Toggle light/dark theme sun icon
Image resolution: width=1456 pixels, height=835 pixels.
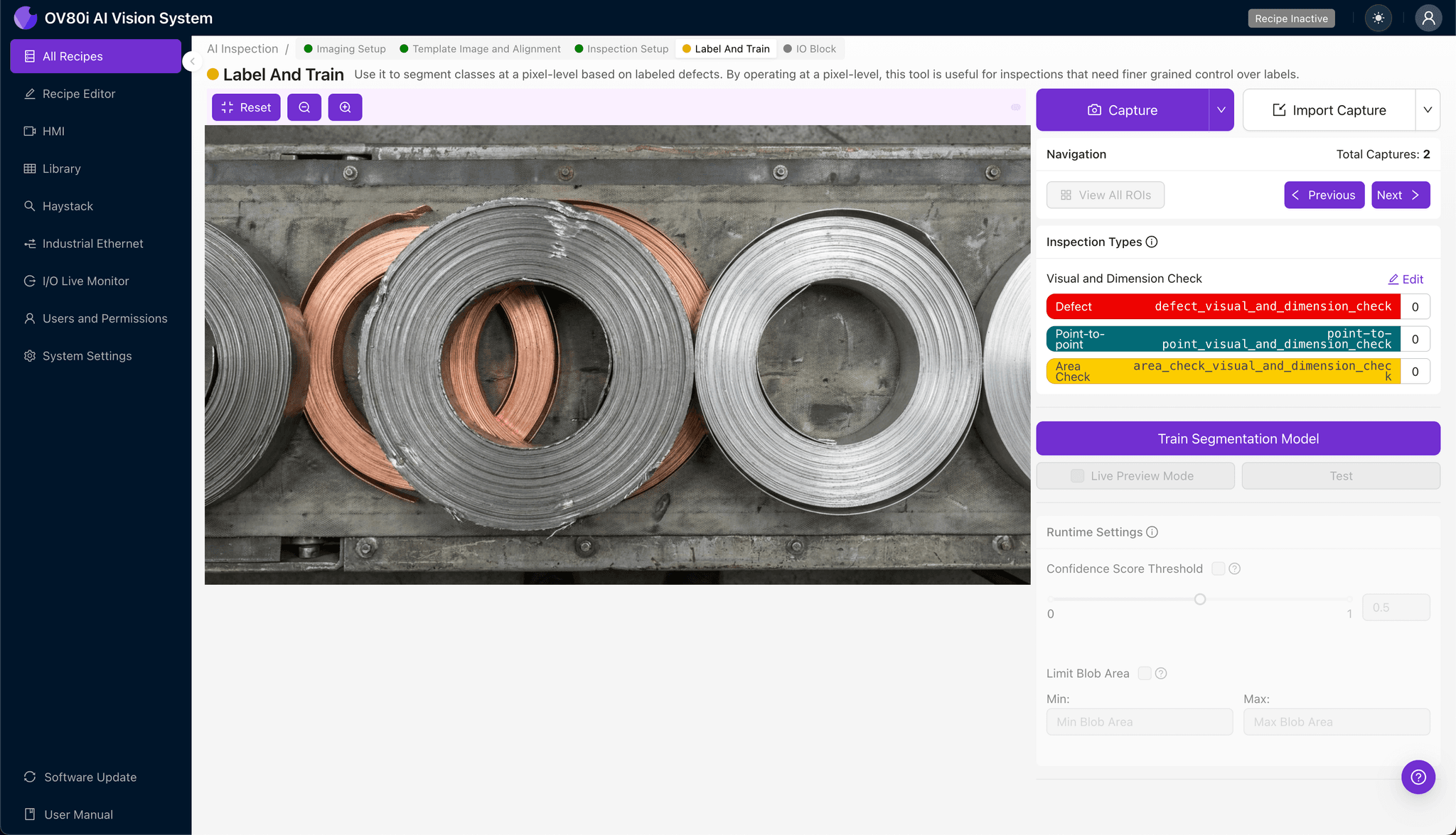1379,18
